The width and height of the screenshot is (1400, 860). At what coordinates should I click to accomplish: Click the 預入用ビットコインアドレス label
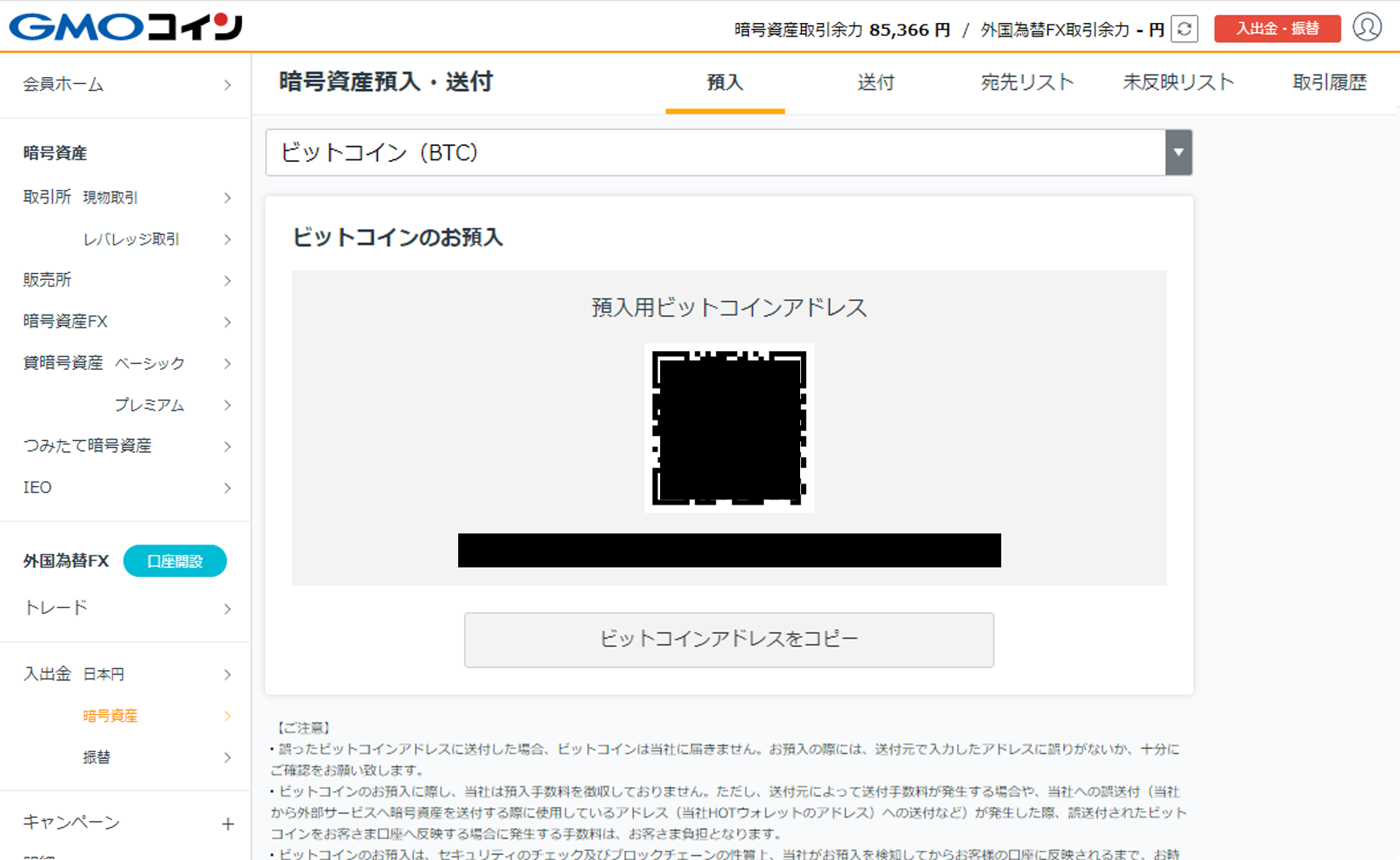(x=729, y=307)
